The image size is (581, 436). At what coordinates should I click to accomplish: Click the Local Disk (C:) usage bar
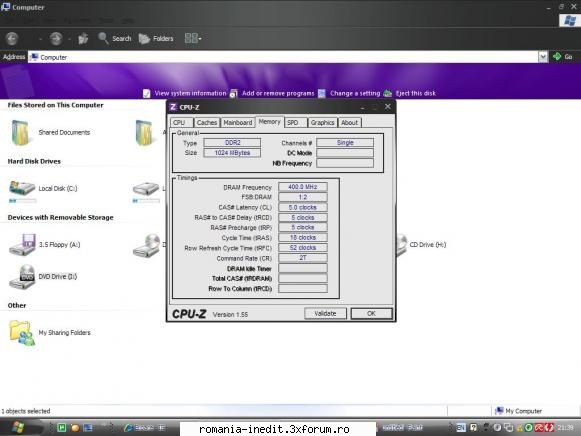[23, 201]
